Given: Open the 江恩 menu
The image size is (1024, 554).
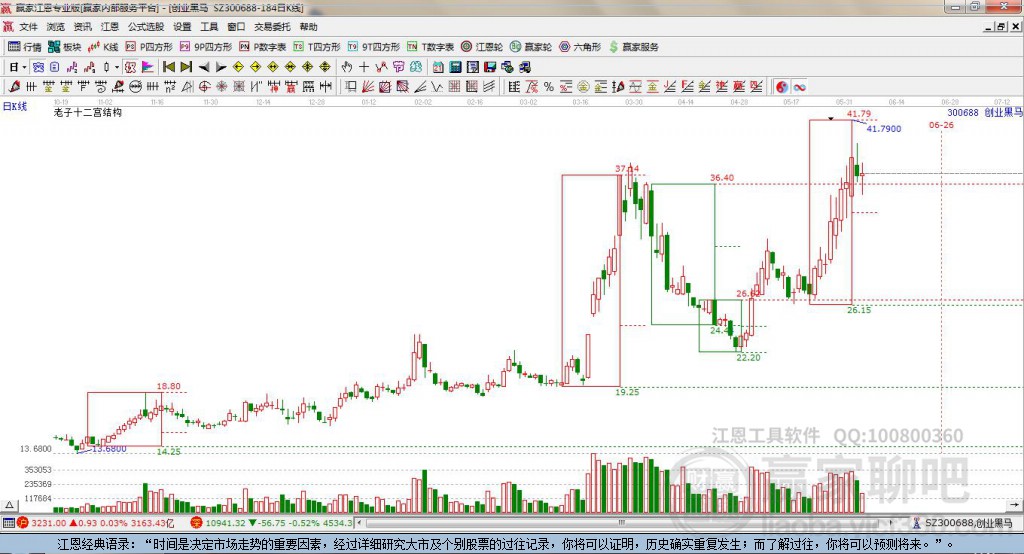Looking at the screenshot, I should pos(110,27).
